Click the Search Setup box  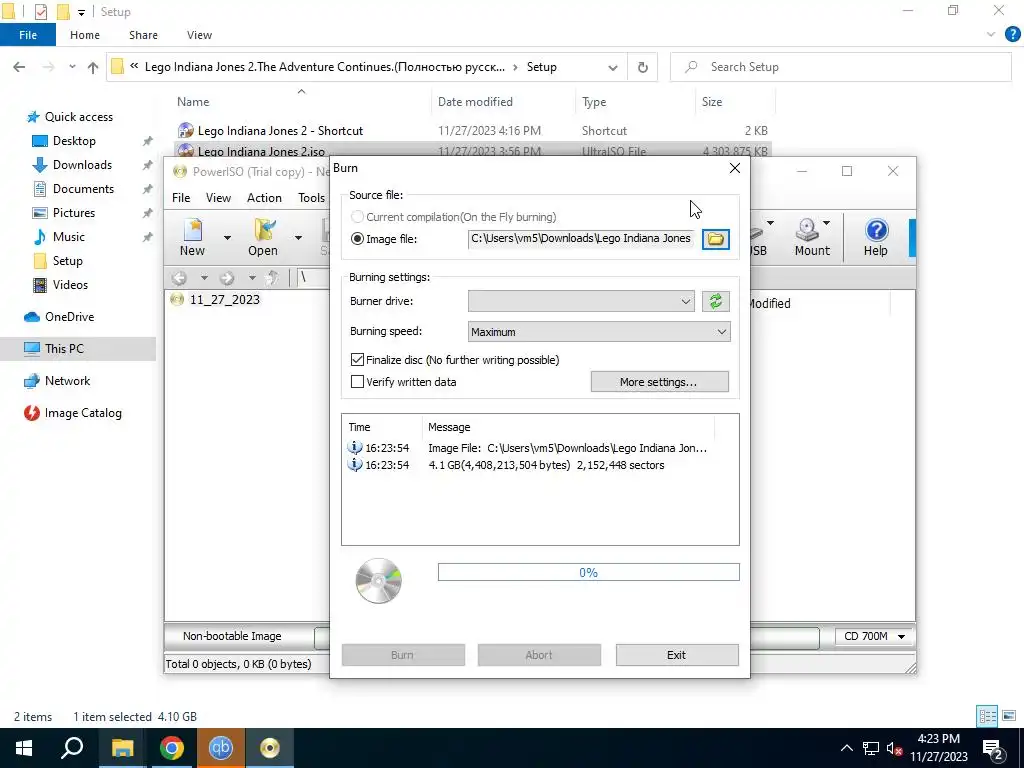coord(840,67)
